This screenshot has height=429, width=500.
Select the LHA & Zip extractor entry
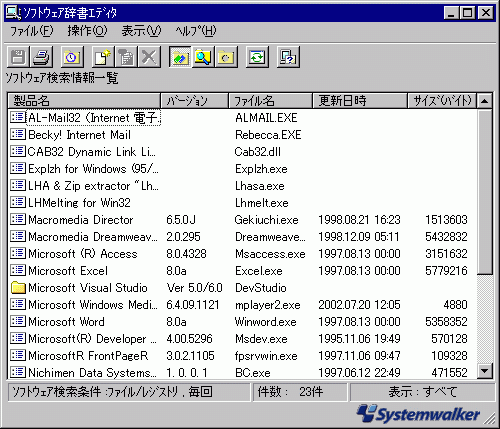93,186
